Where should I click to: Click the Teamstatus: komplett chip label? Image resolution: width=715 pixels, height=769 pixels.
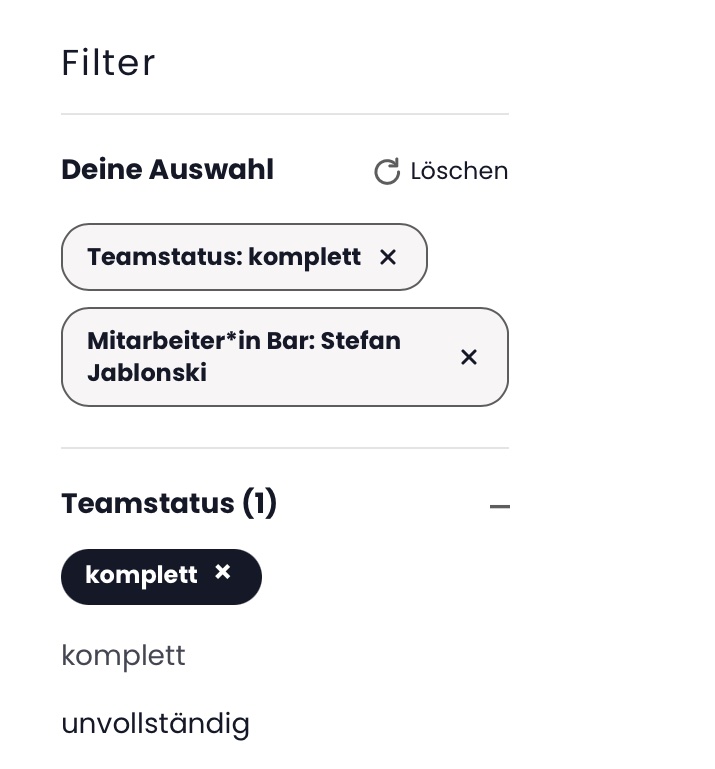click(x=224, y=257)
